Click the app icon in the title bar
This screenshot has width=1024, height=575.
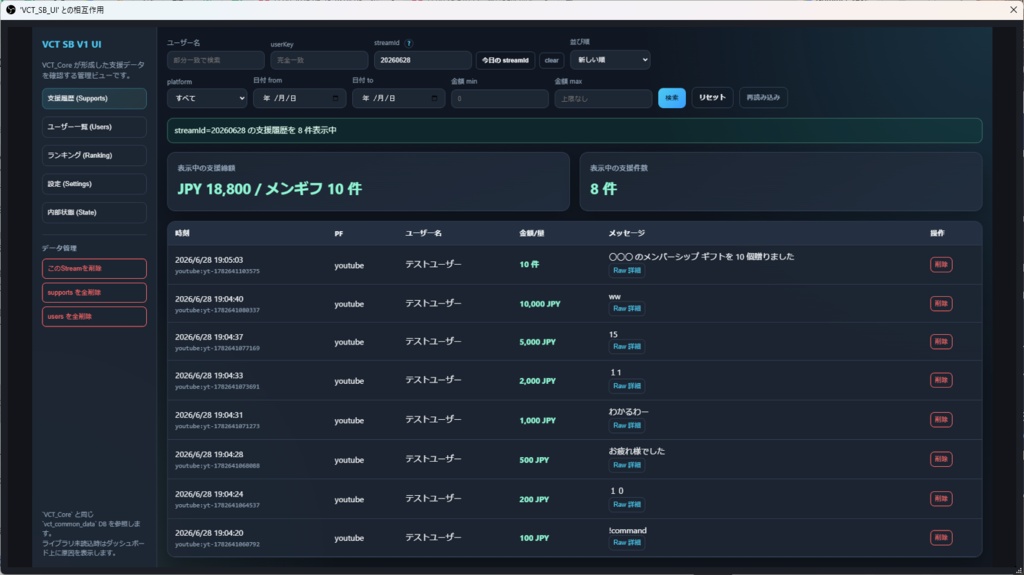coord(10,10)
